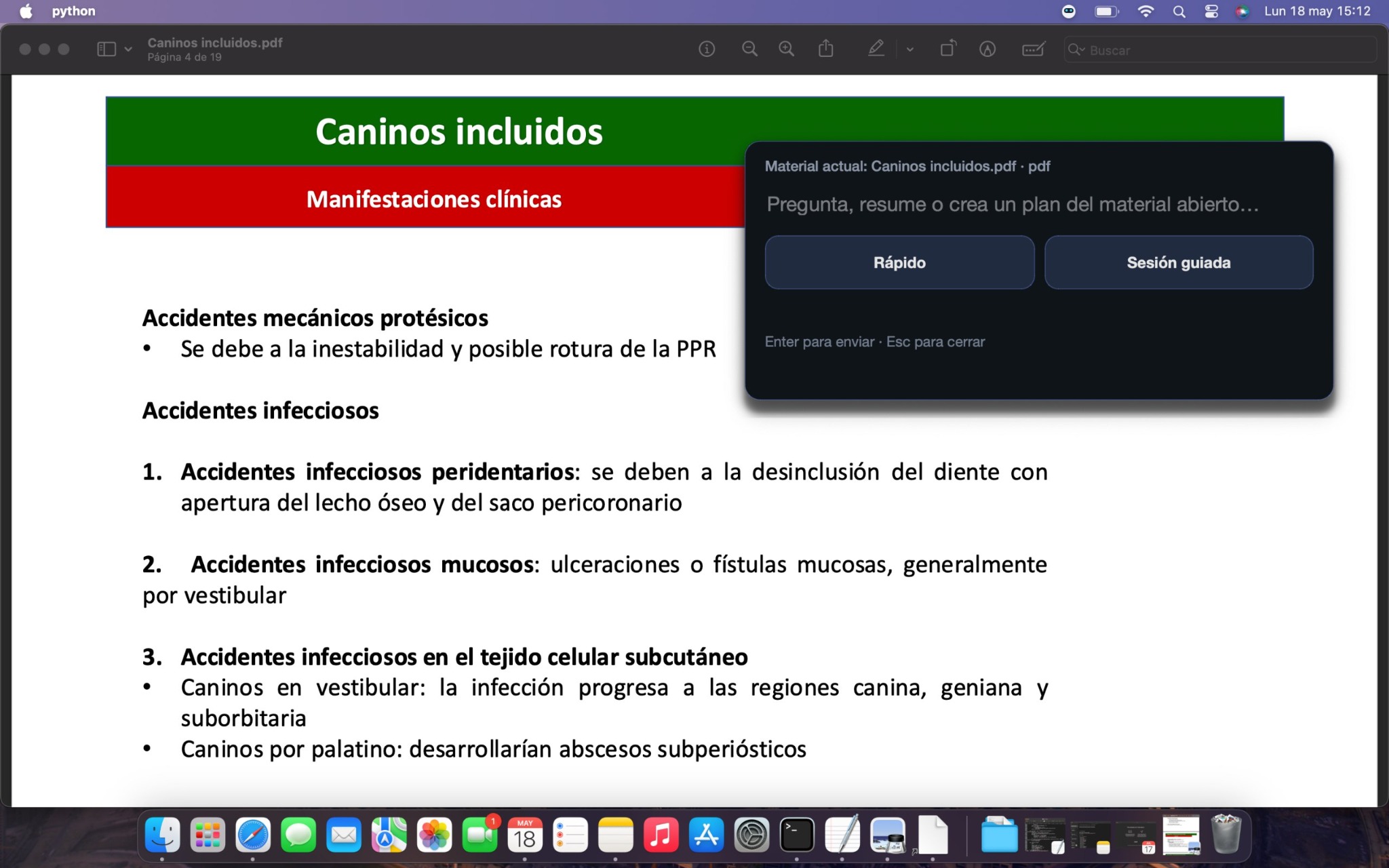The image size is (1389, 868).
Task: Open Terminal from the Dock
Action: pyautogui.click(x=797, y=834)
